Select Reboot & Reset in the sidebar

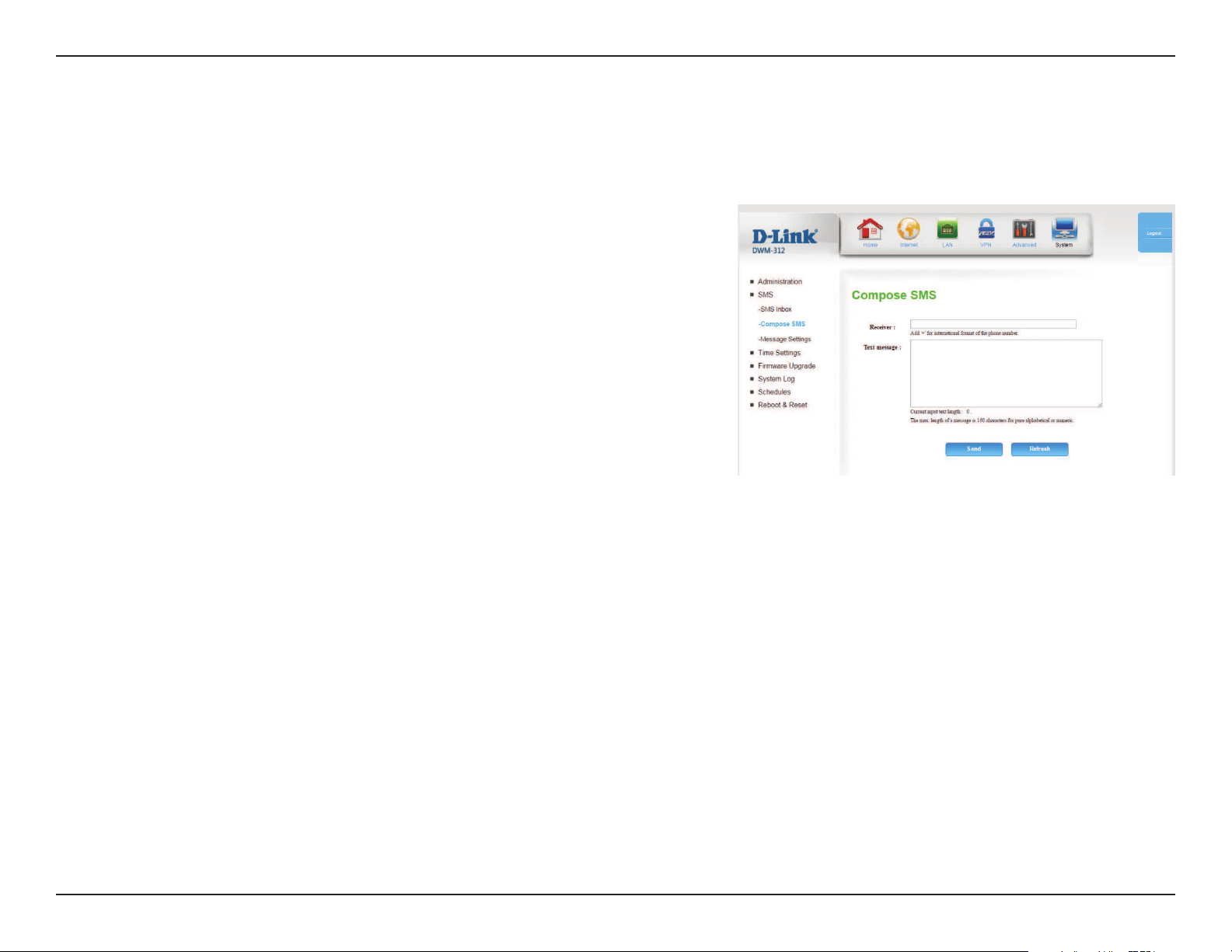783,405
